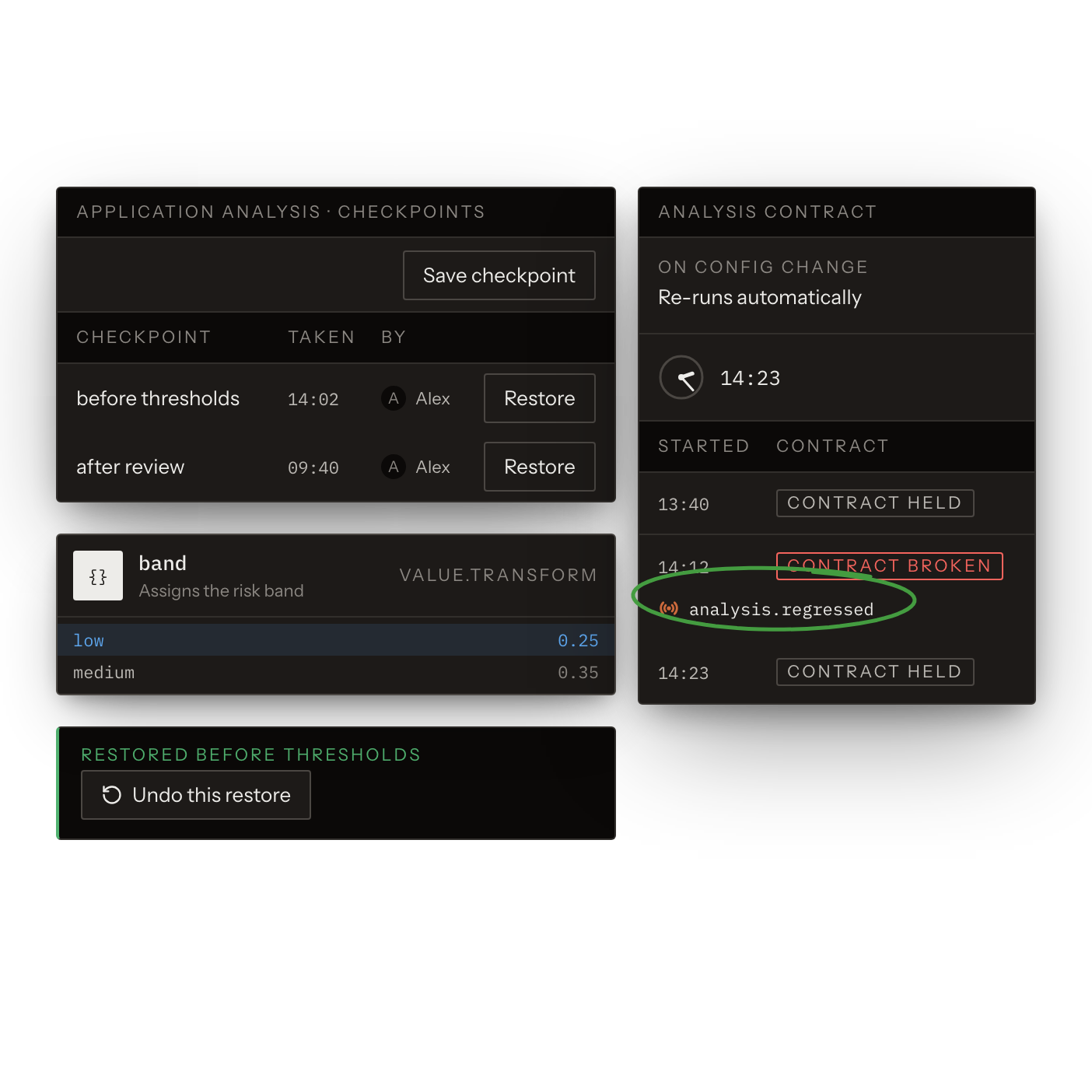
Task: Click Alex's avatar in after review row
Action: tap(394, 467)
